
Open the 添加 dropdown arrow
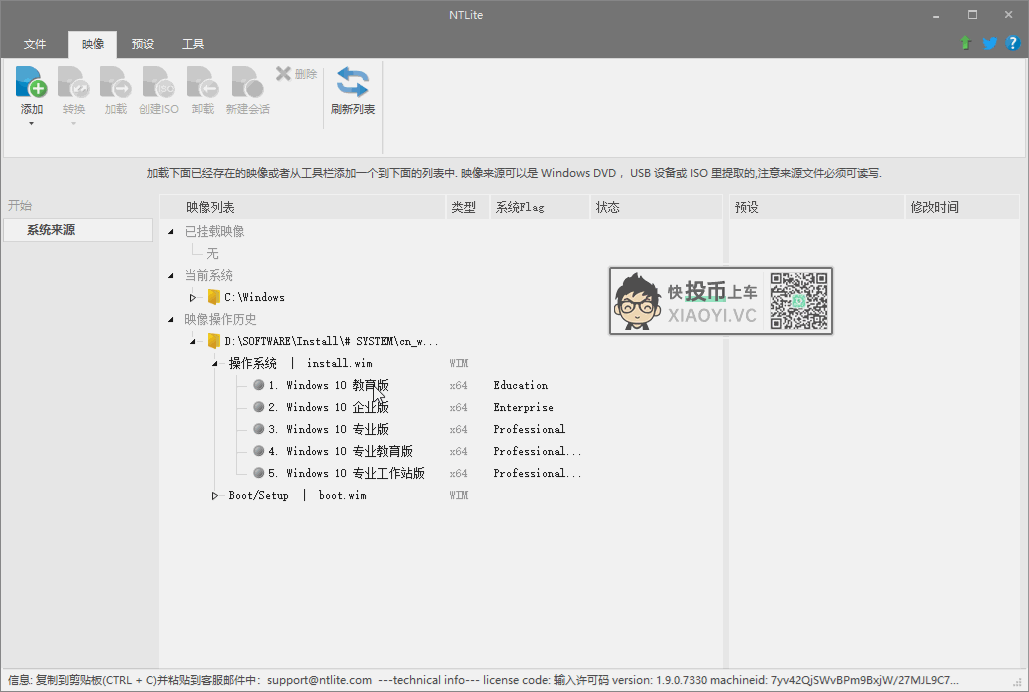point(32,124)
